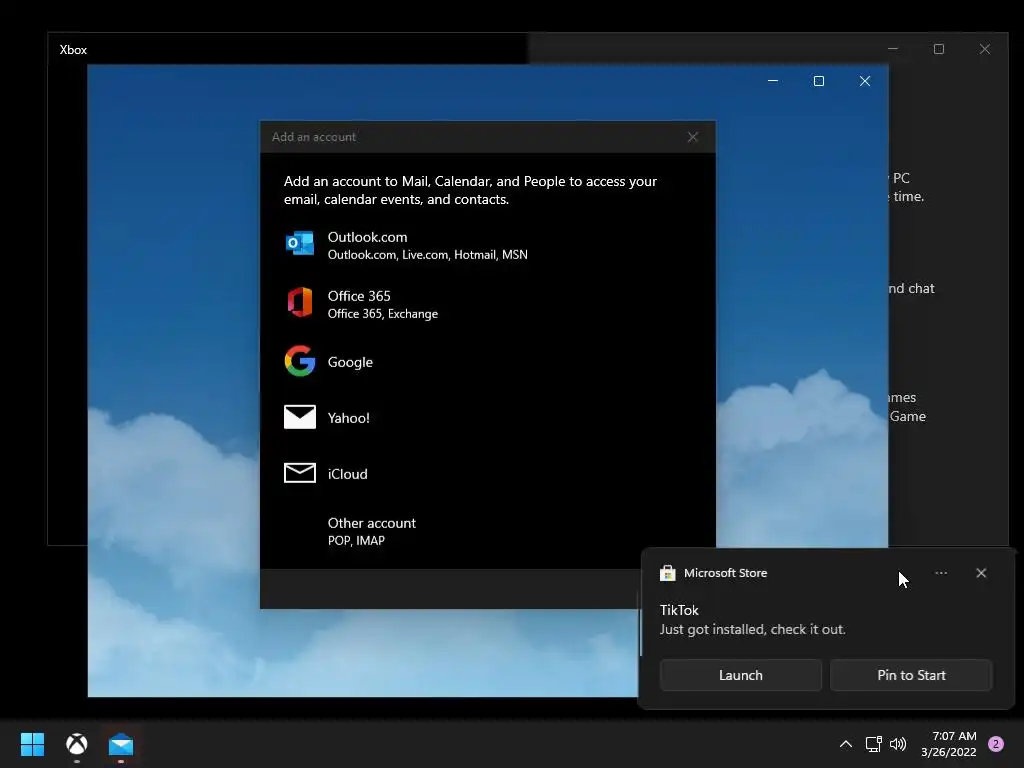The height and width of the screenshot is (768, 1024).
Task: Show hidden system tray icons
Action: 846,744
